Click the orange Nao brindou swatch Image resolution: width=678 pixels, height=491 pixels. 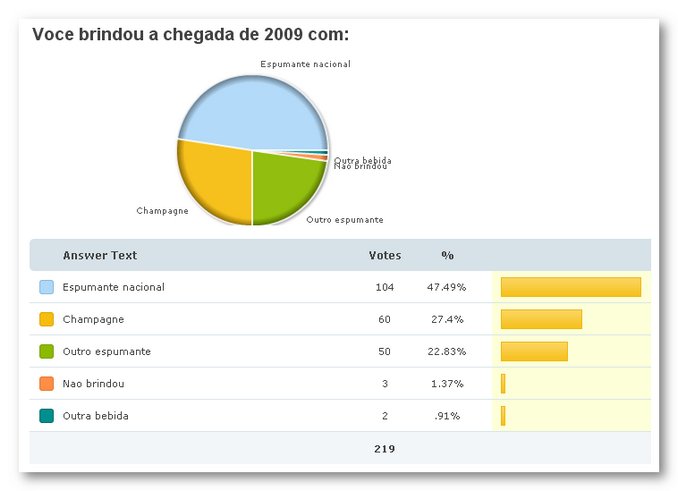point(46,384)
